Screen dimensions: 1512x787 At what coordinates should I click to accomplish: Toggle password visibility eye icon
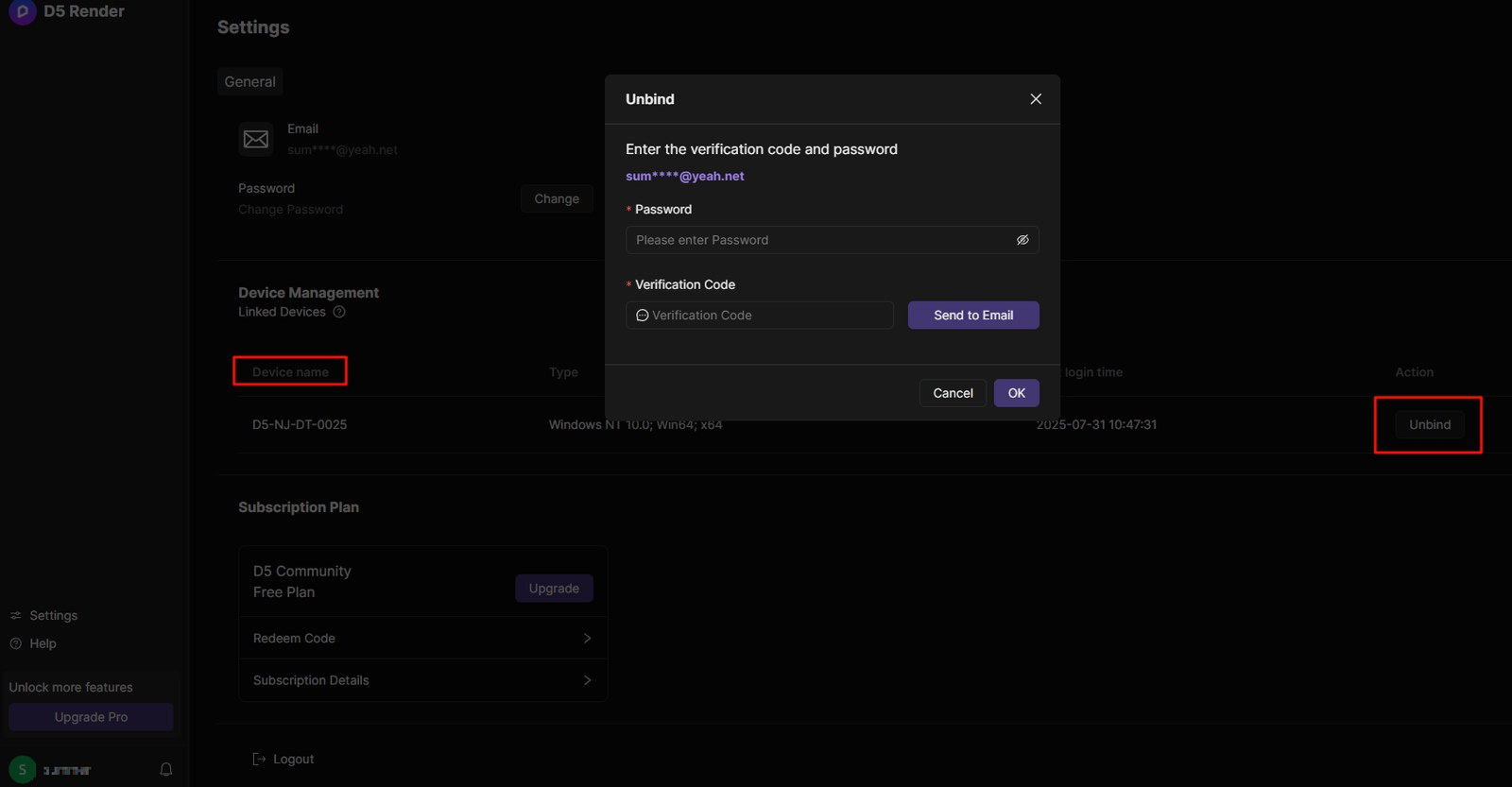[1022, 240]
